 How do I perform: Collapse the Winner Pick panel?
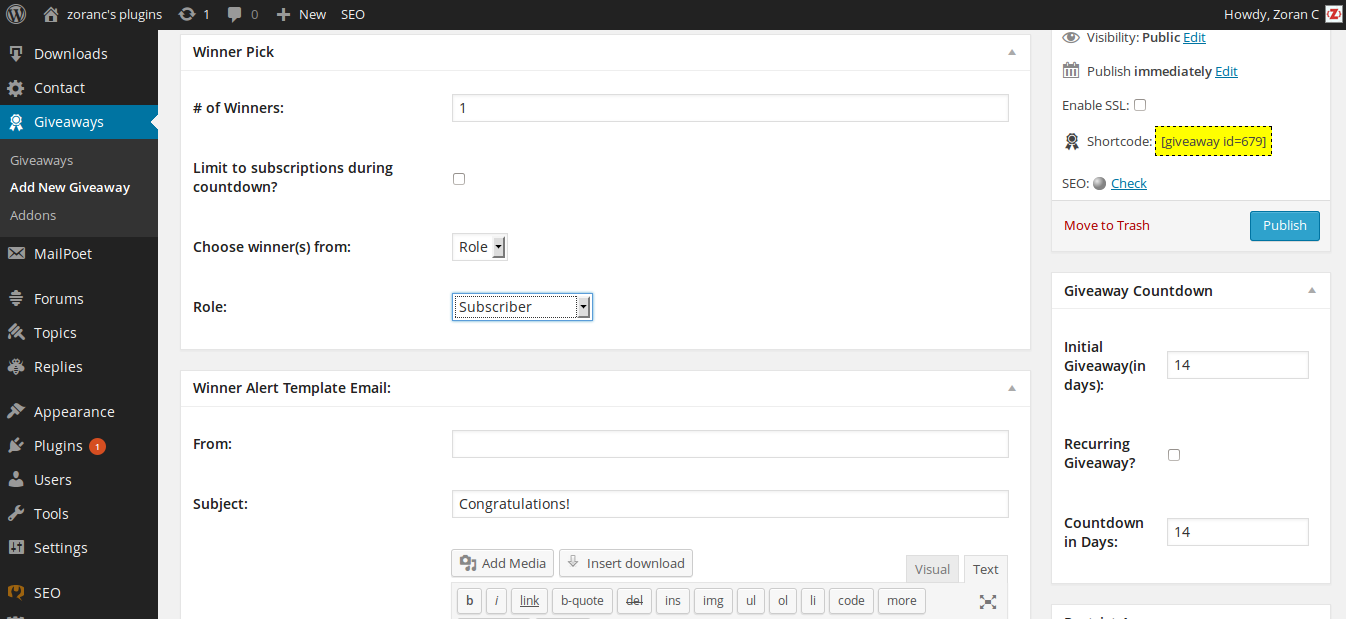tap(1011, 52)
